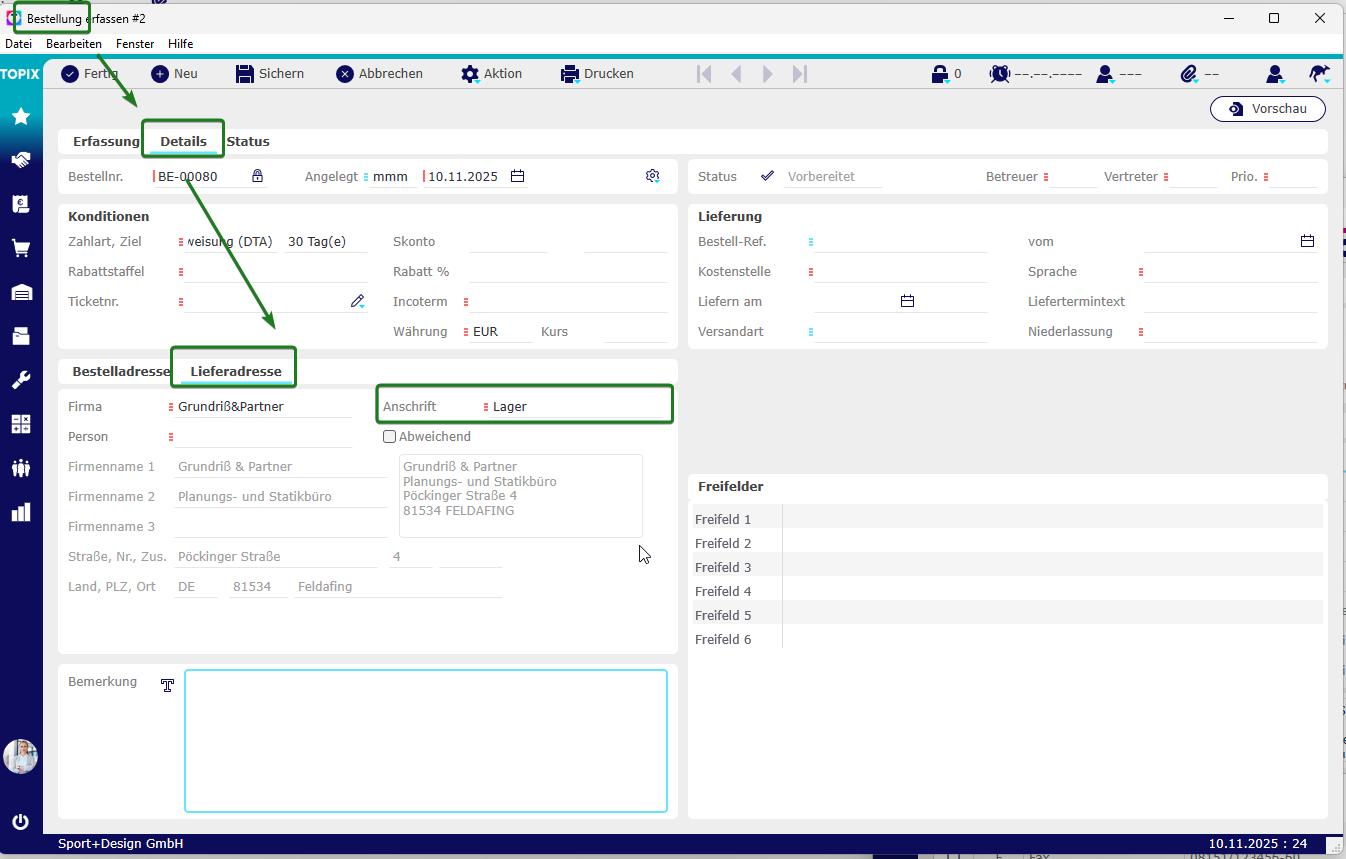Open the Fenster menu
The height and width of the screenshot is (859, 1346).
(135, 44)
